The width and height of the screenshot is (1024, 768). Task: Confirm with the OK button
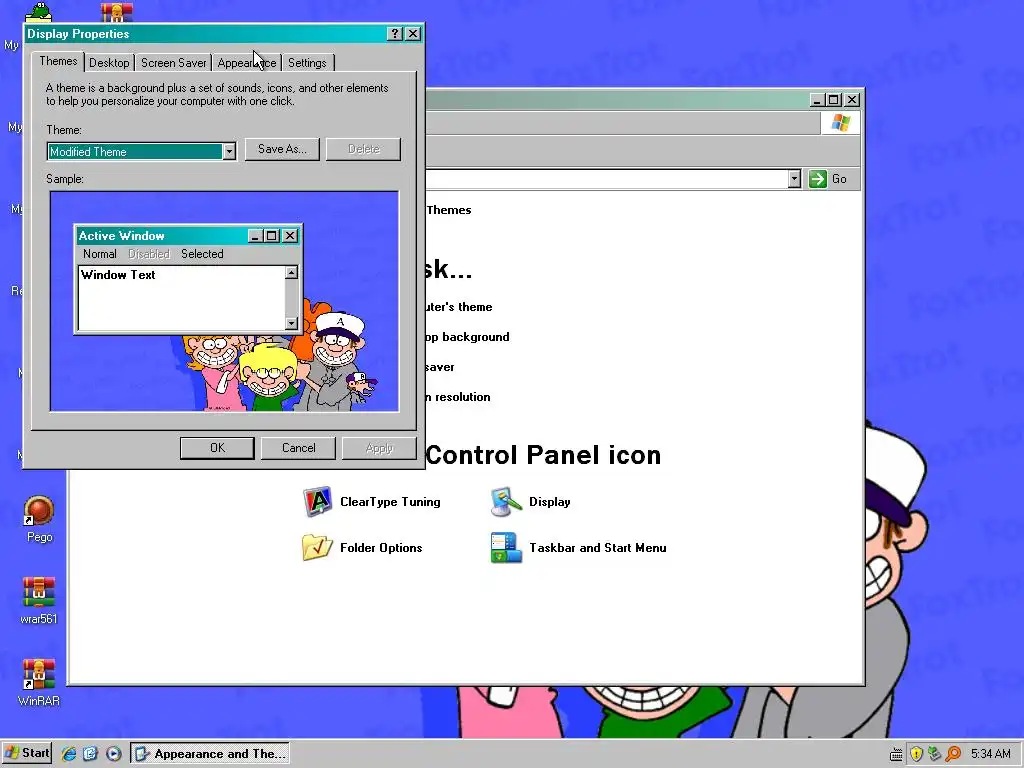point(217,448)
